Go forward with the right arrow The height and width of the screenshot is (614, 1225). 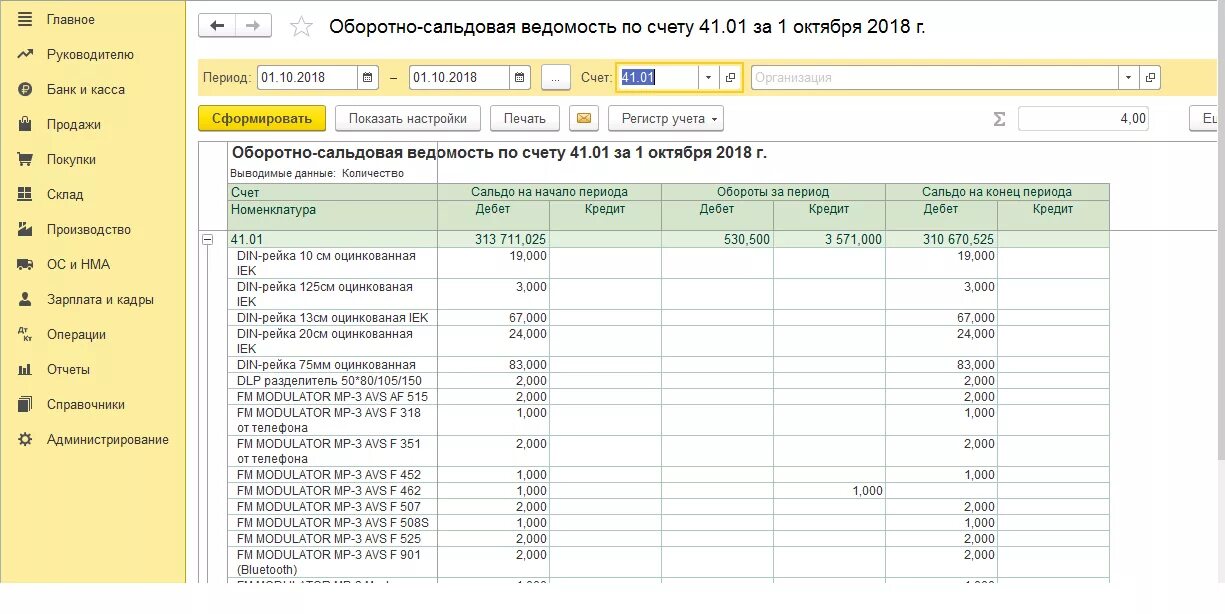[x=254, y=26]
